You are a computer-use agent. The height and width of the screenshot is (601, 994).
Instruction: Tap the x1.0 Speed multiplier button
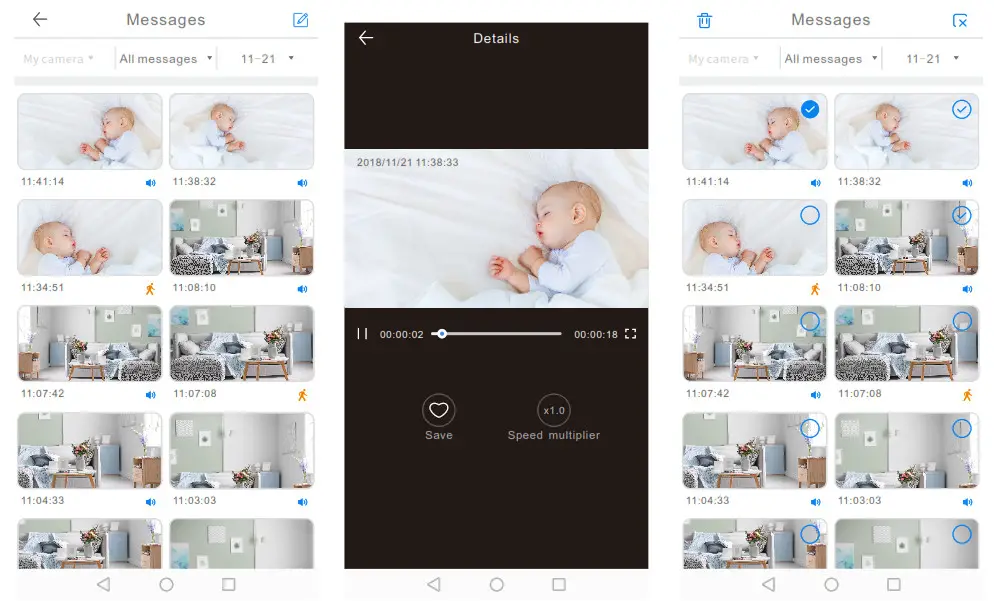tap(553, 410)
